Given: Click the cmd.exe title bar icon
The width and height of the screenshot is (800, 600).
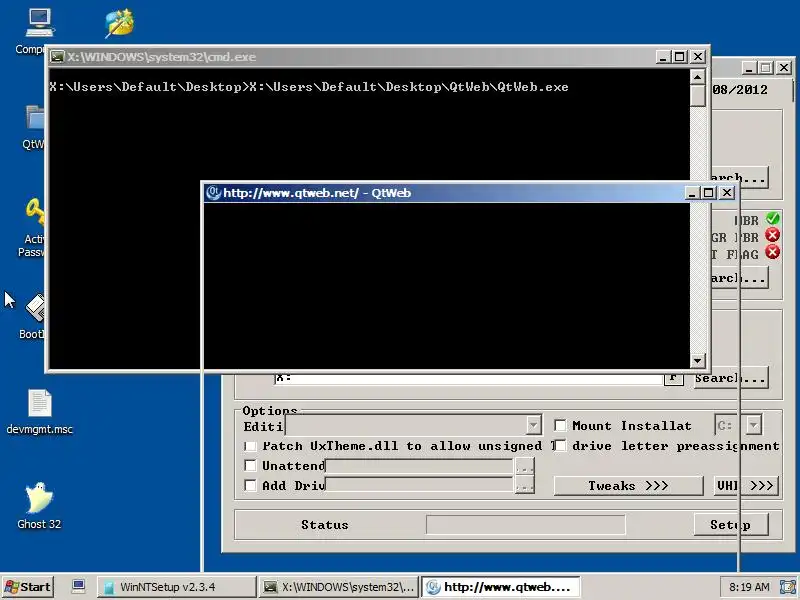Looking at the screenshot, I should [58, 57].
